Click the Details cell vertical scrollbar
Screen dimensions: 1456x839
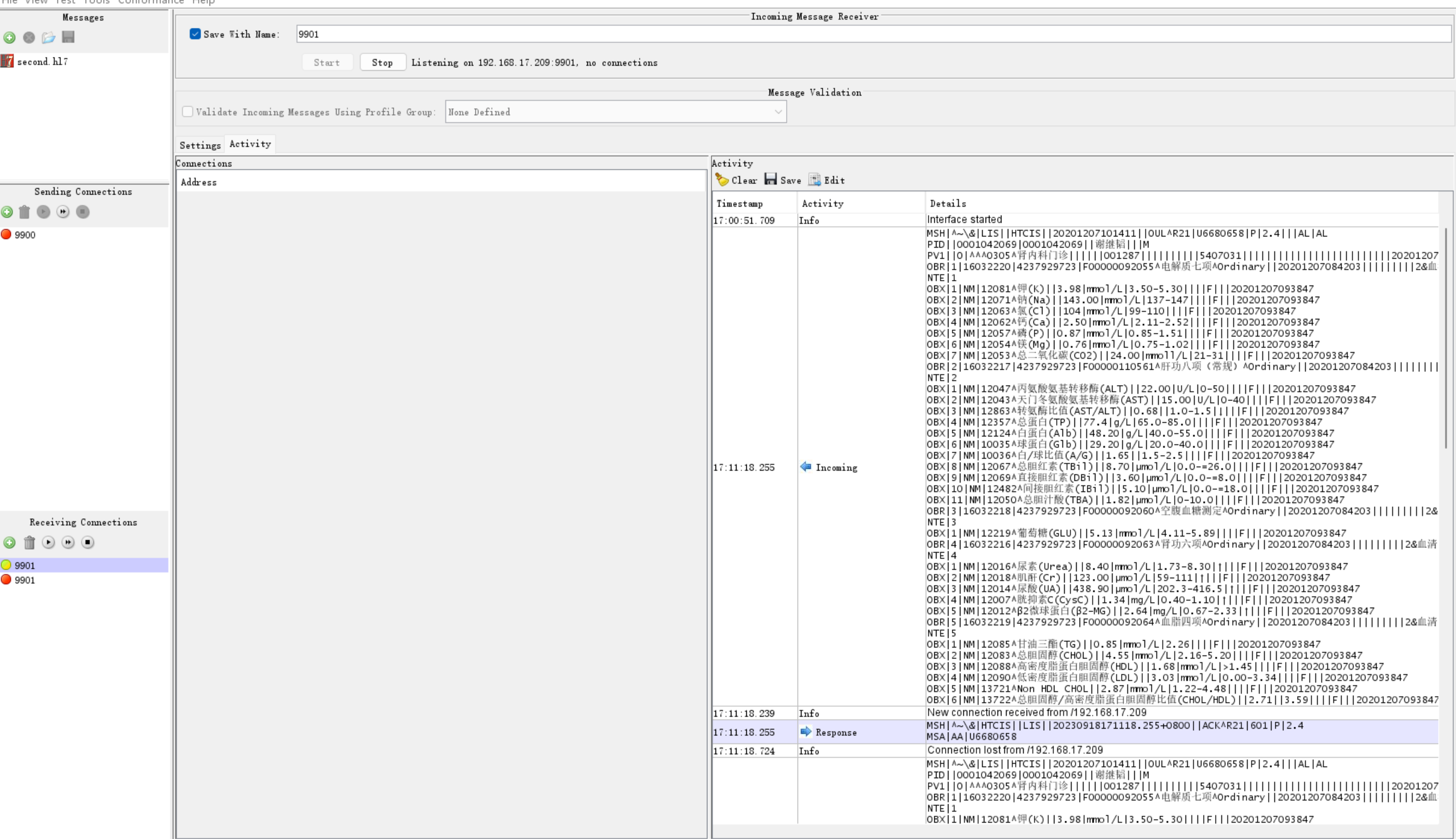[x=1446, y=337]
